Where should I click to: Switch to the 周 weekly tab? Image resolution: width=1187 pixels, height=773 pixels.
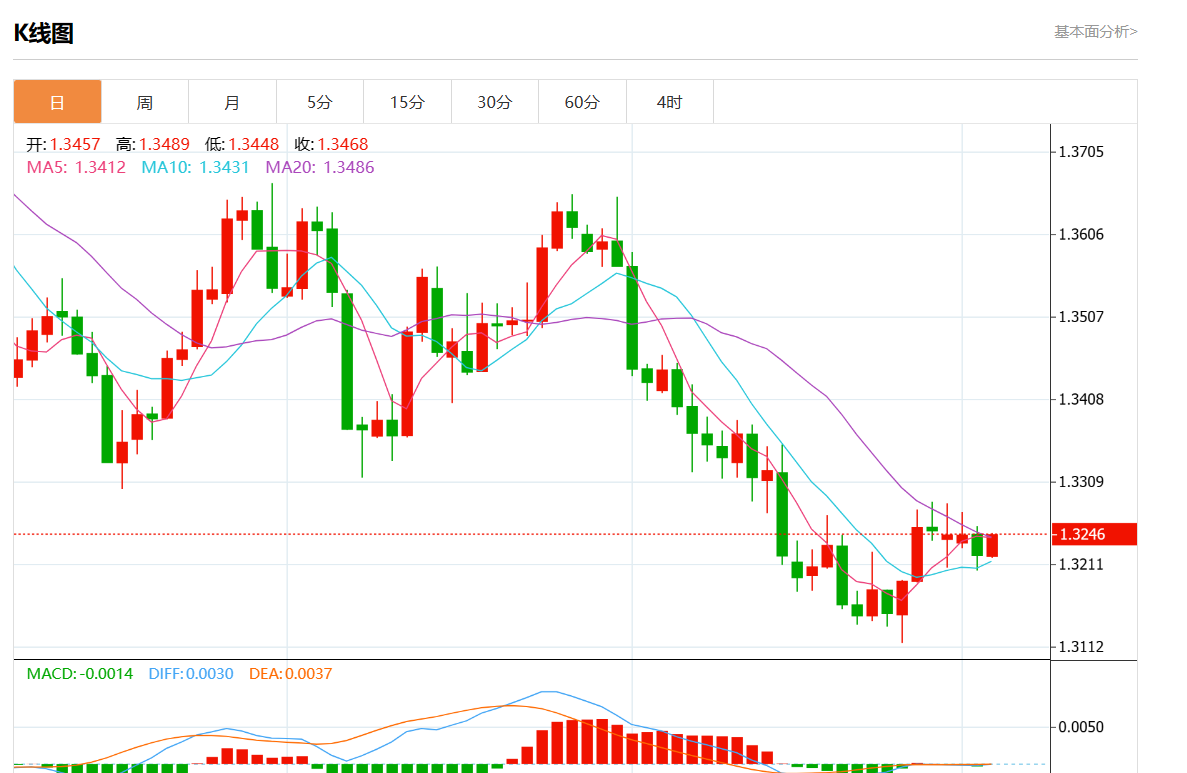pos(145,101)
